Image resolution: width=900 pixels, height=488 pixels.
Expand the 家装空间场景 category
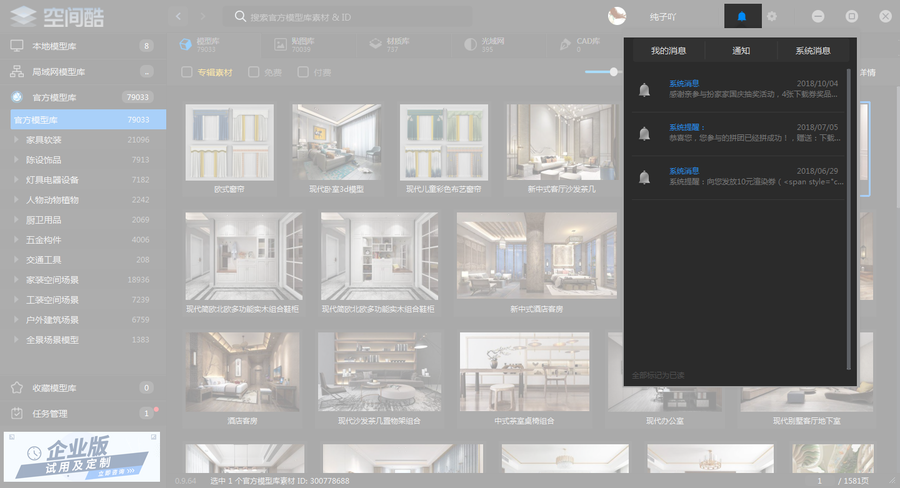point(16,280)
